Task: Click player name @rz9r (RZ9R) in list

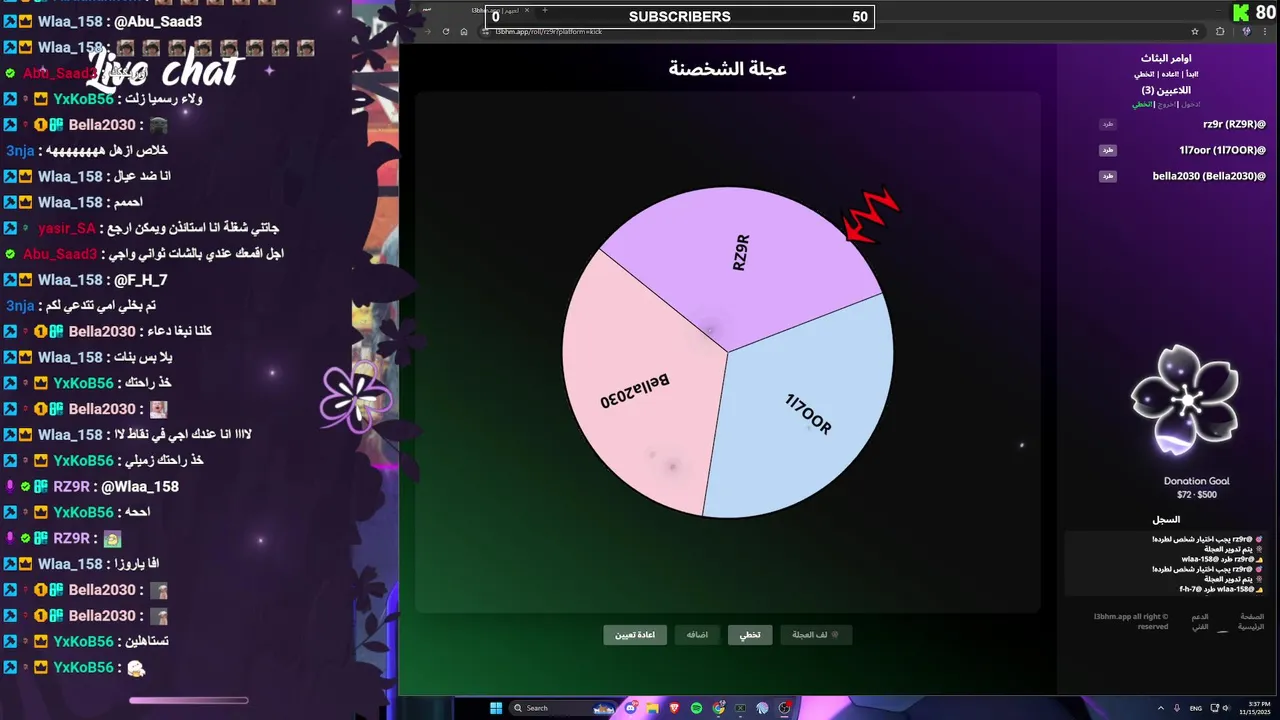Action: (1234, 124)
